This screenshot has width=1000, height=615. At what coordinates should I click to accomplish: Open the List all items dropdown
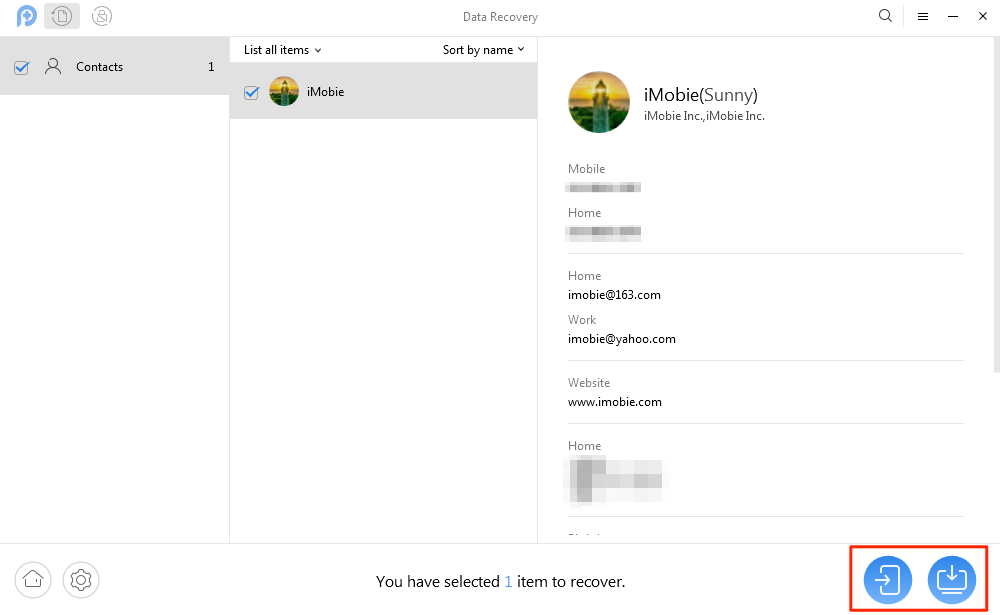coord(283,50)
